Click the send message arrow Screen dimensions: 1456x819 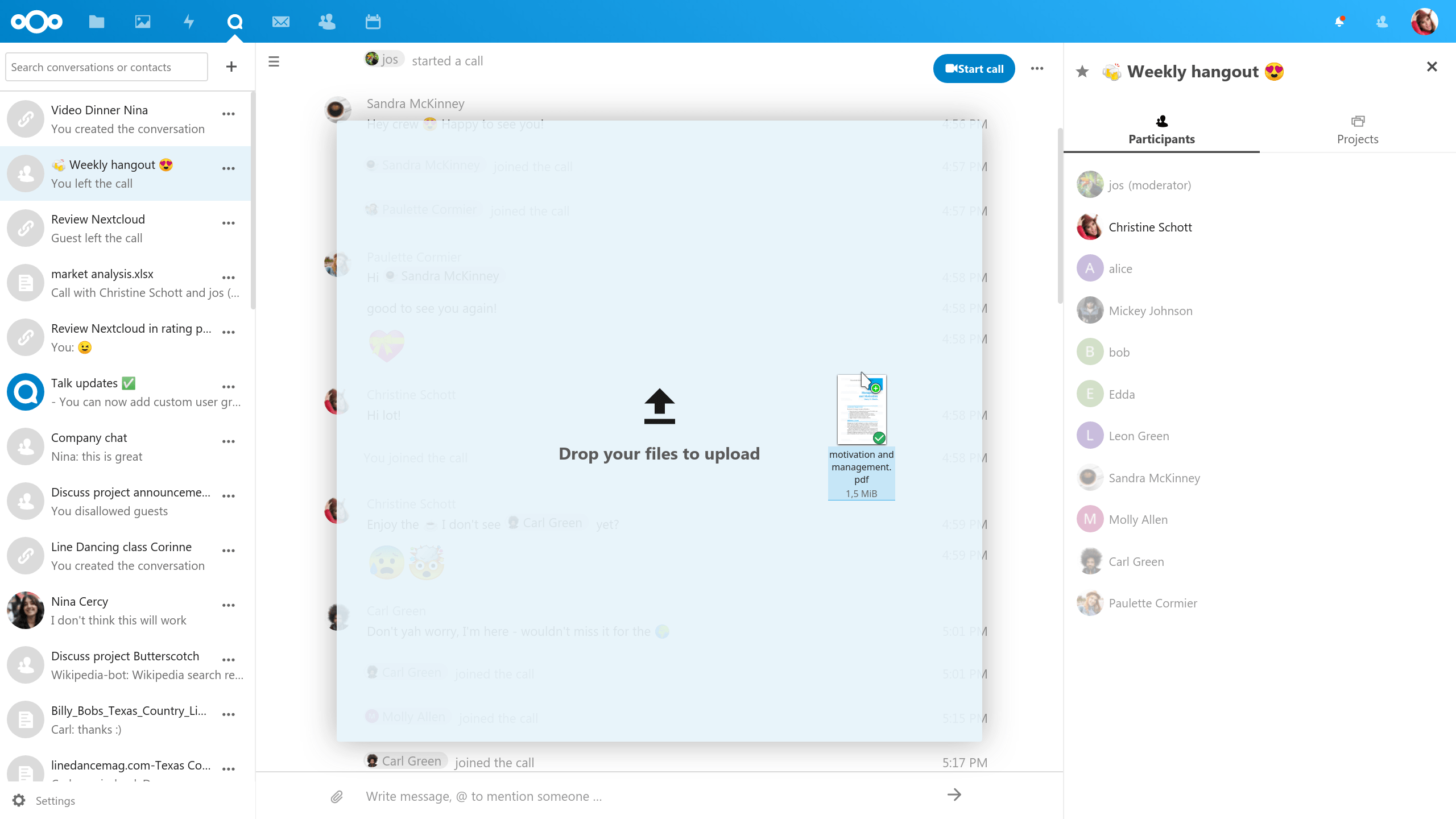click(x=954, y=795)
